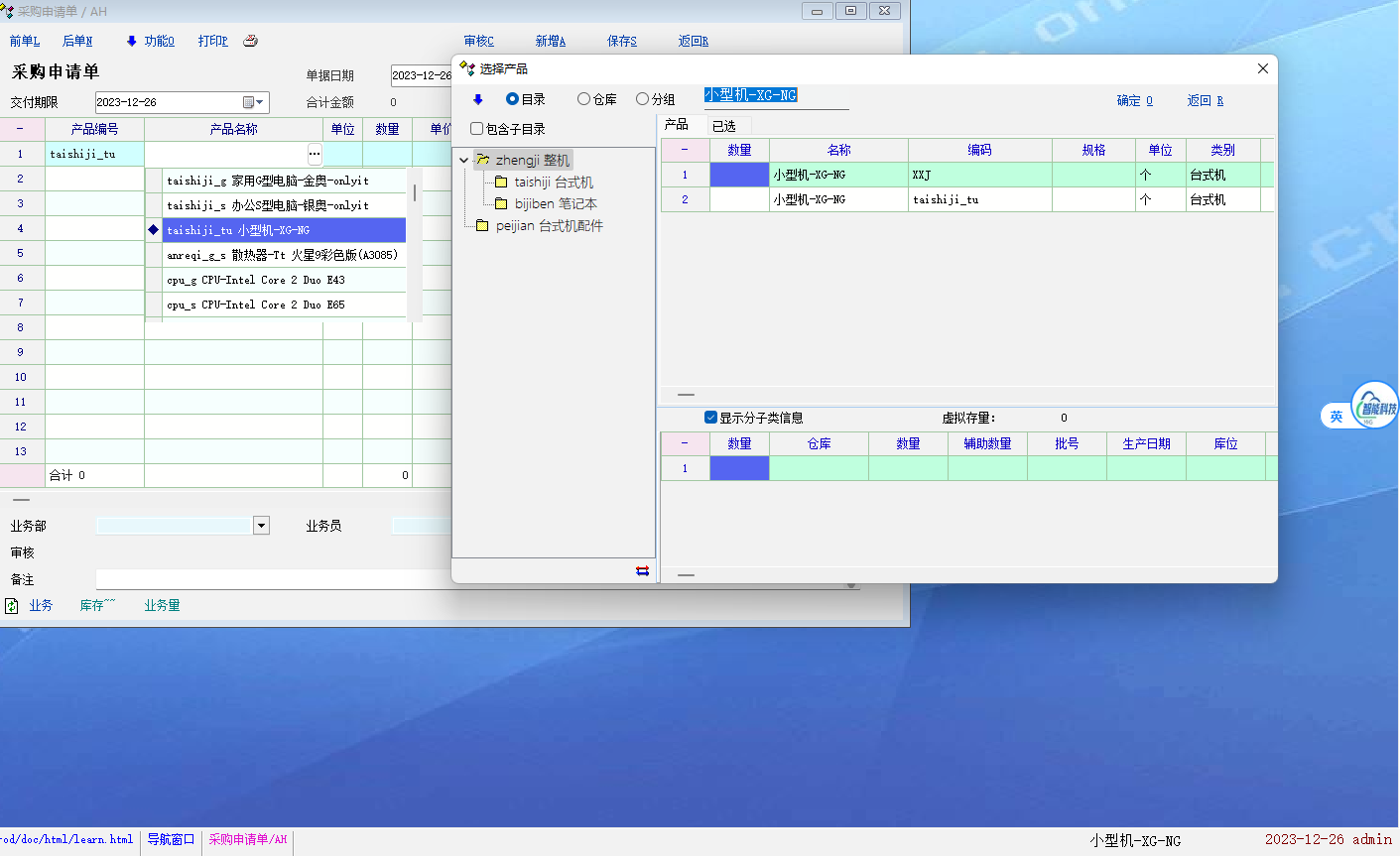Open the 业务部 dropdown arrow
The image size is (1400, 856).
coord(261,526)
